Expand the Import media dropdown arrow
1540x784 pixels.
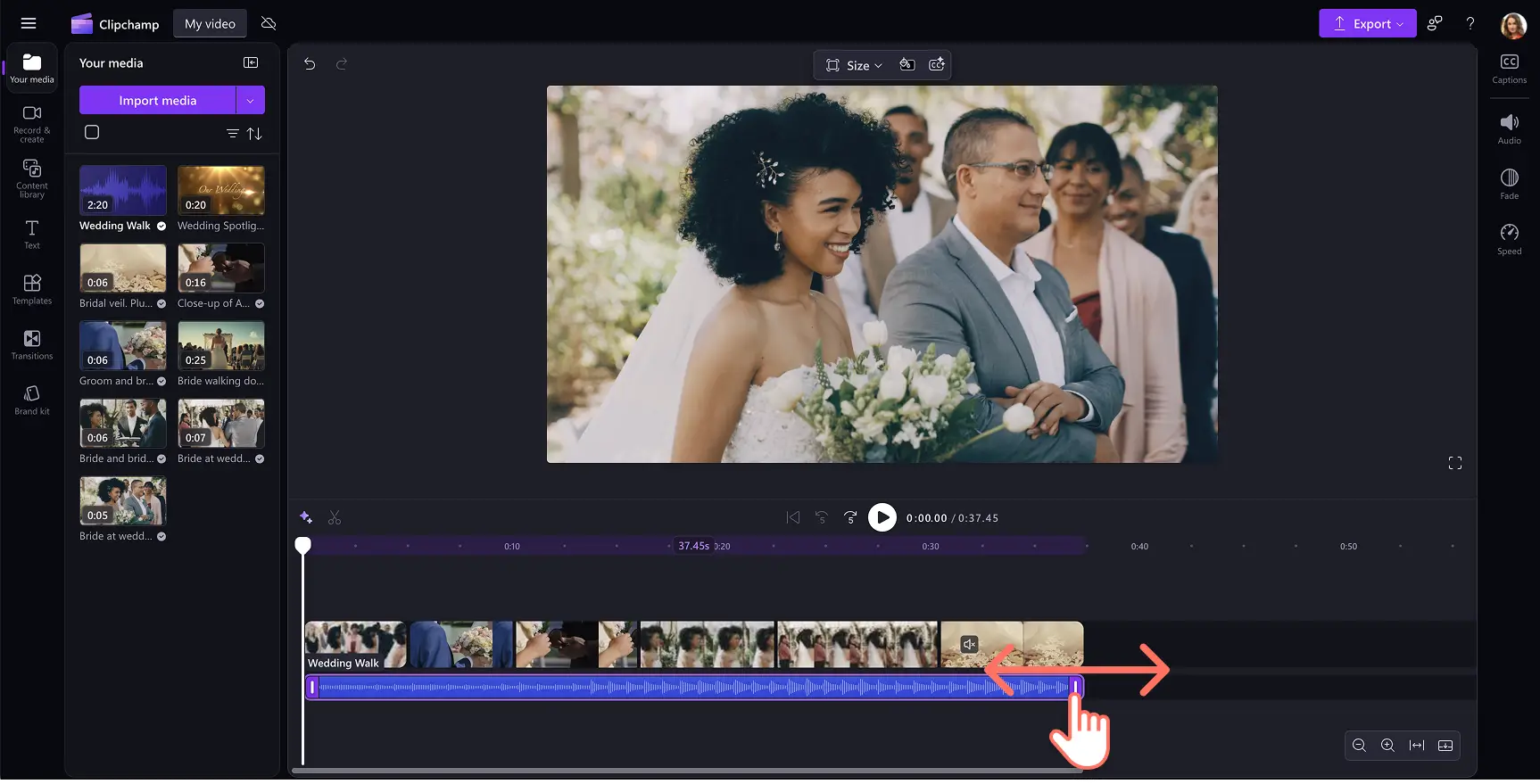(x=250, y=101)
